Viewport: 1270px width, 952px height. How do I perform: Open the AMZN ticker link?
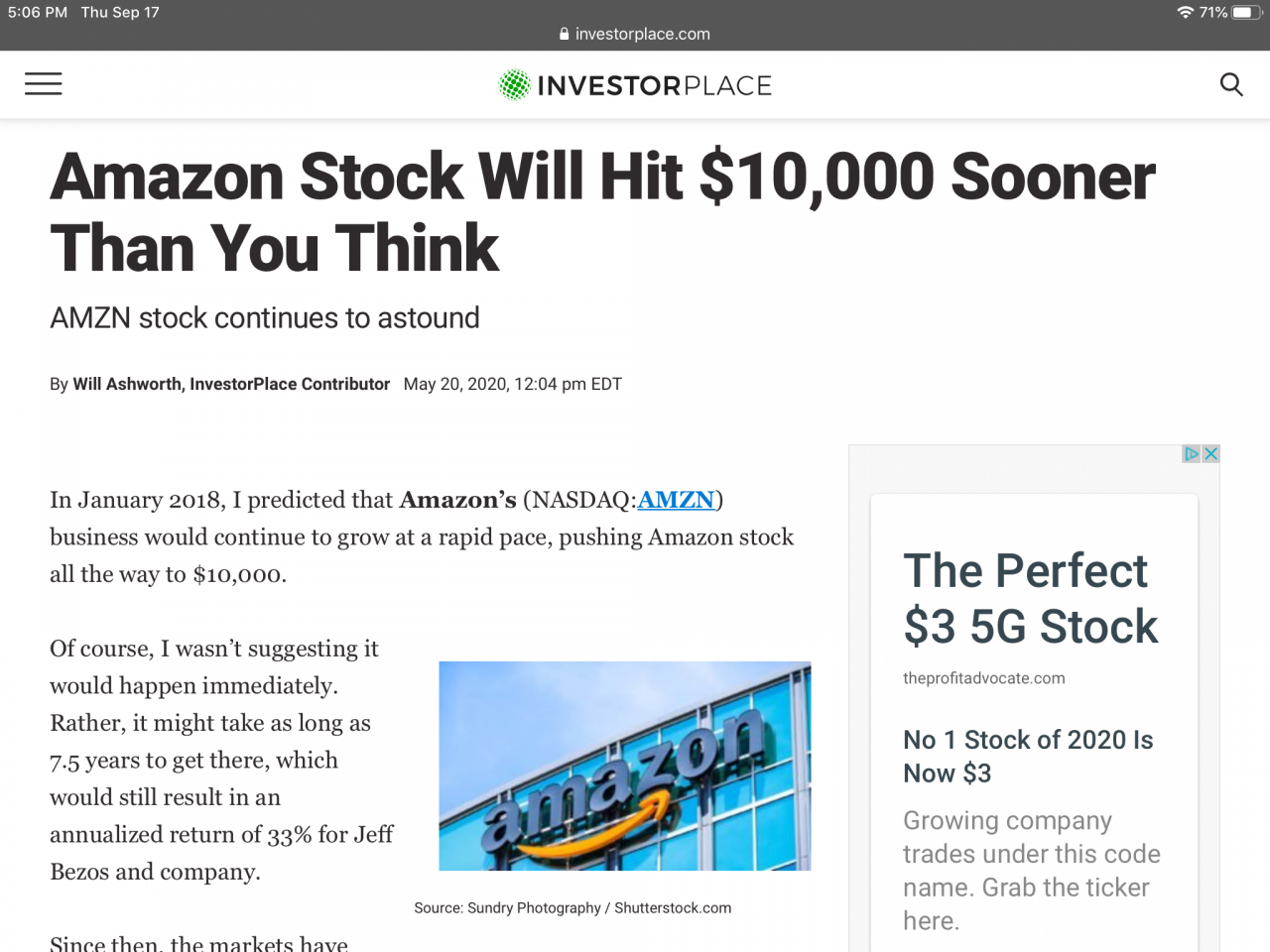676,500
